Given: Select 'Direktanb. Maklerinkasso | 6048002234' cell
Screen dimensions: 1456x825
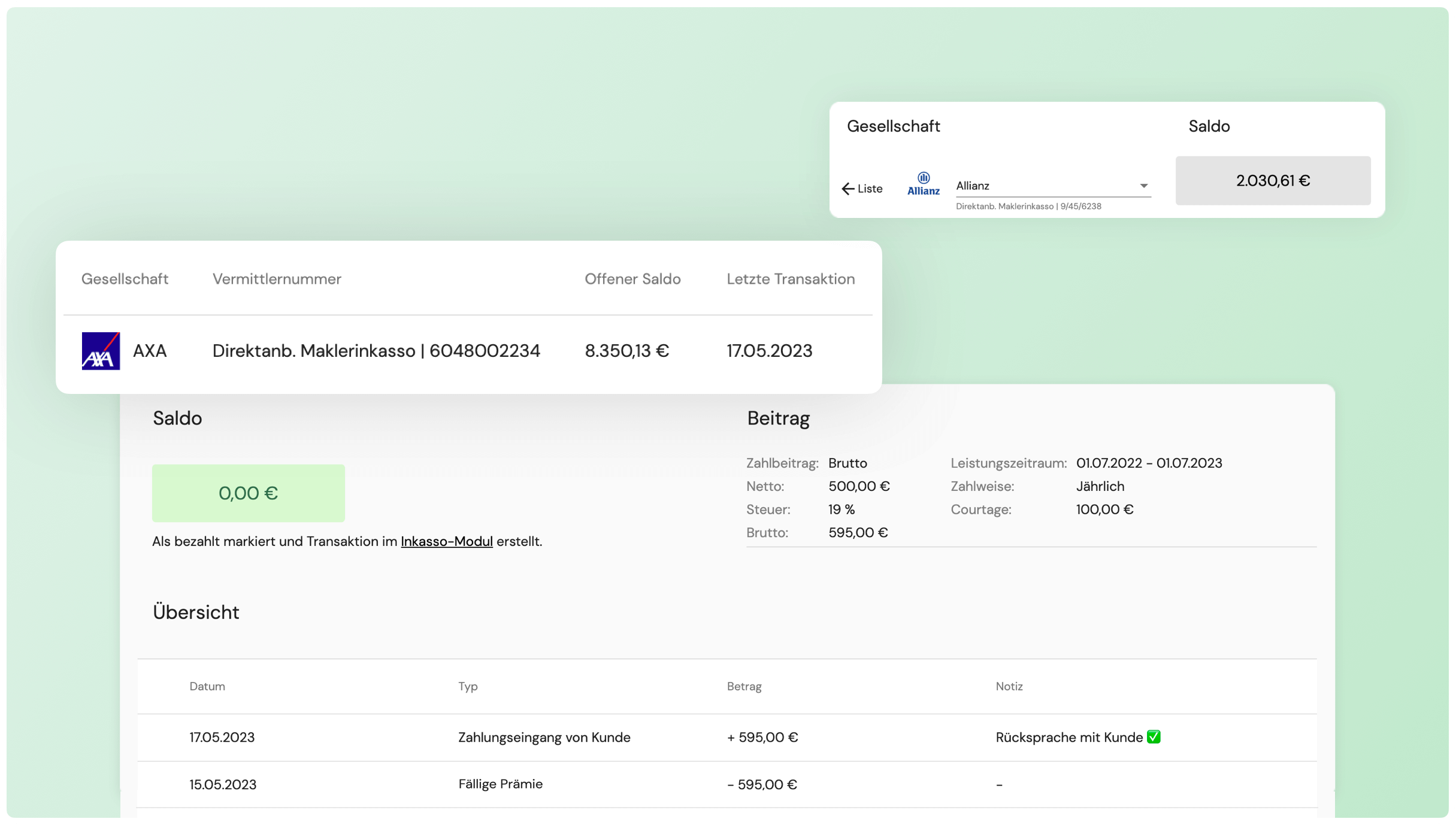Looking at the screenshot, I should [x=376, y=351].
